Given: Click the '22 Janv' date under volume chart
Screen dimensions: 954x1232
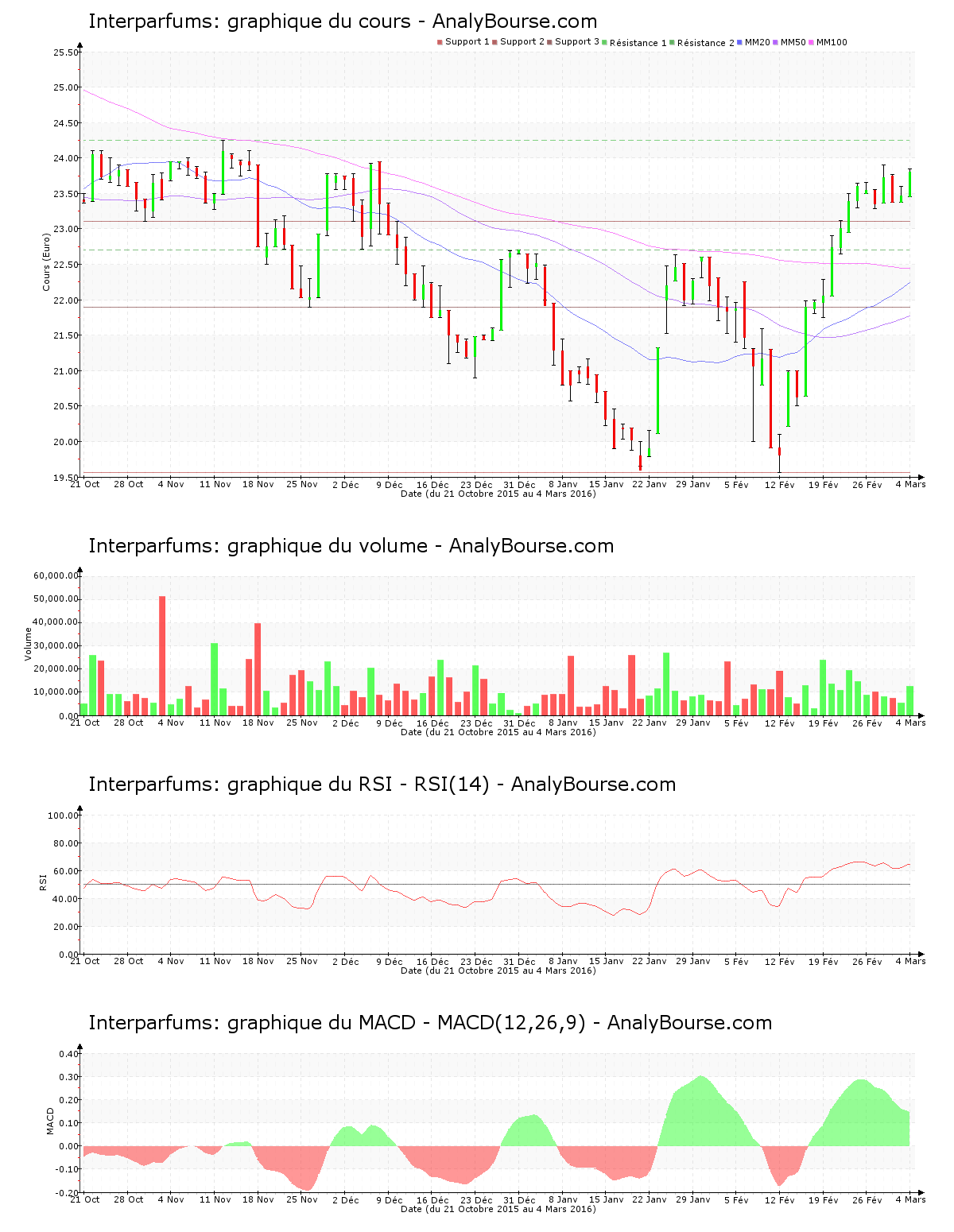Looking at the screenshot, I should tap(650, 723).
